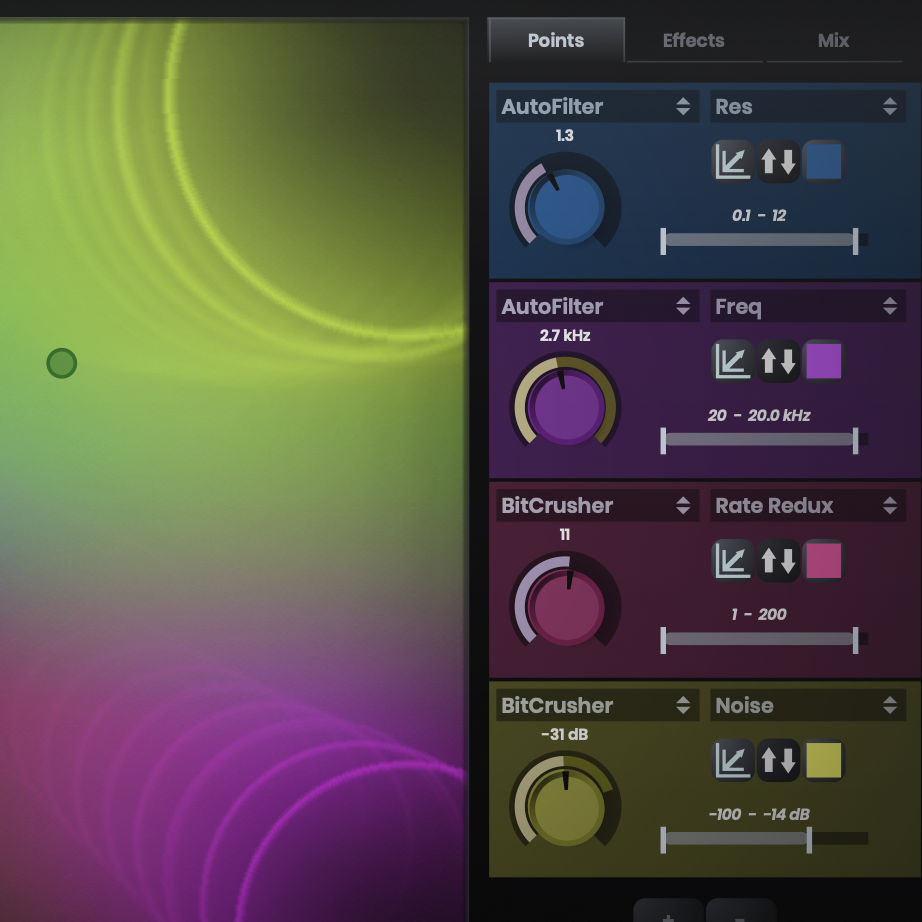Click the blue color swatch for Res
Viewport: 922px width, 922px height.
823,161
